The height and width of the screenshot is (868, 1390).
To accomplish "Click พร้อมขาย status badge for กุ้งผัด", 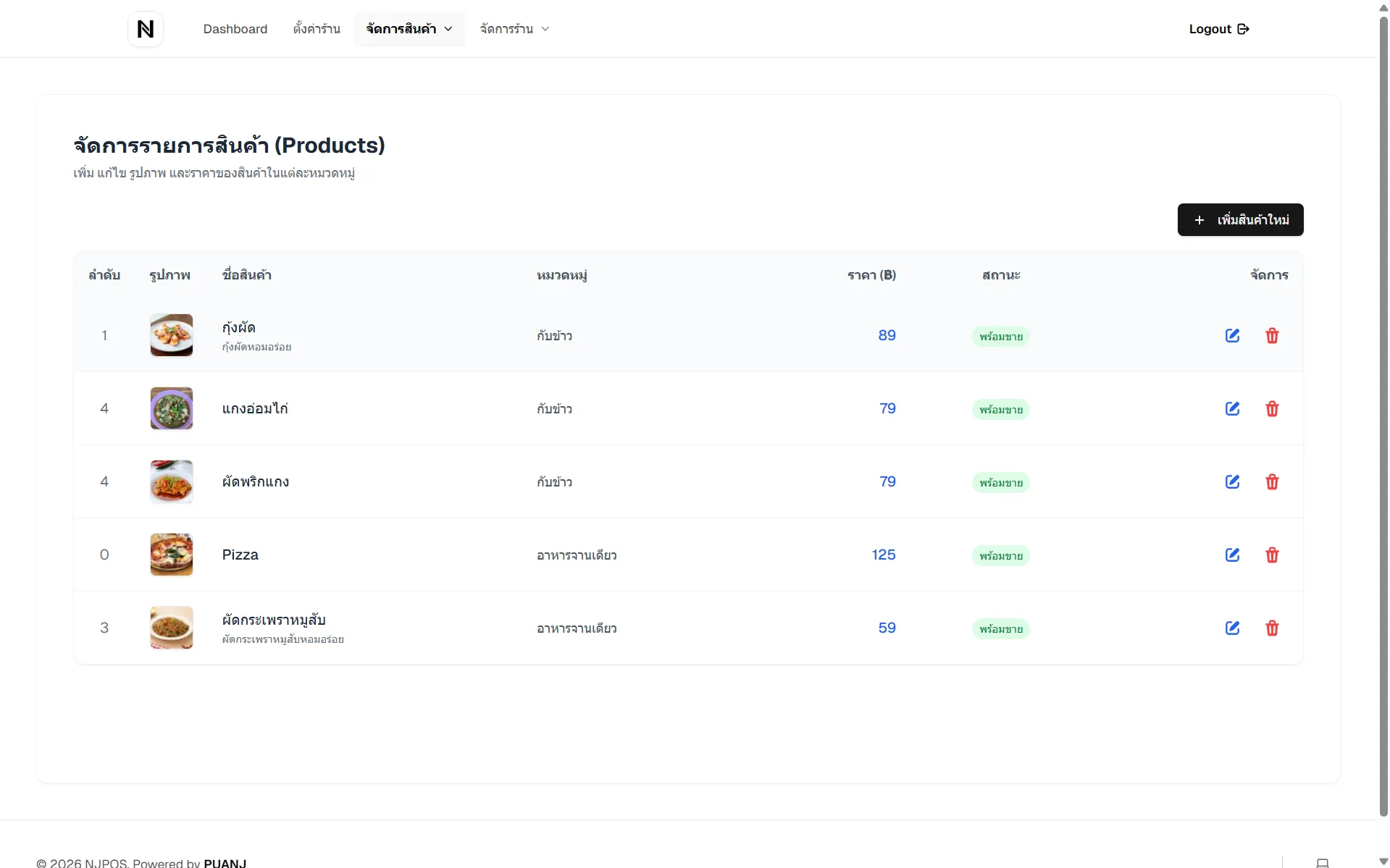I will pyautogui.click(x=1001, y=337).
